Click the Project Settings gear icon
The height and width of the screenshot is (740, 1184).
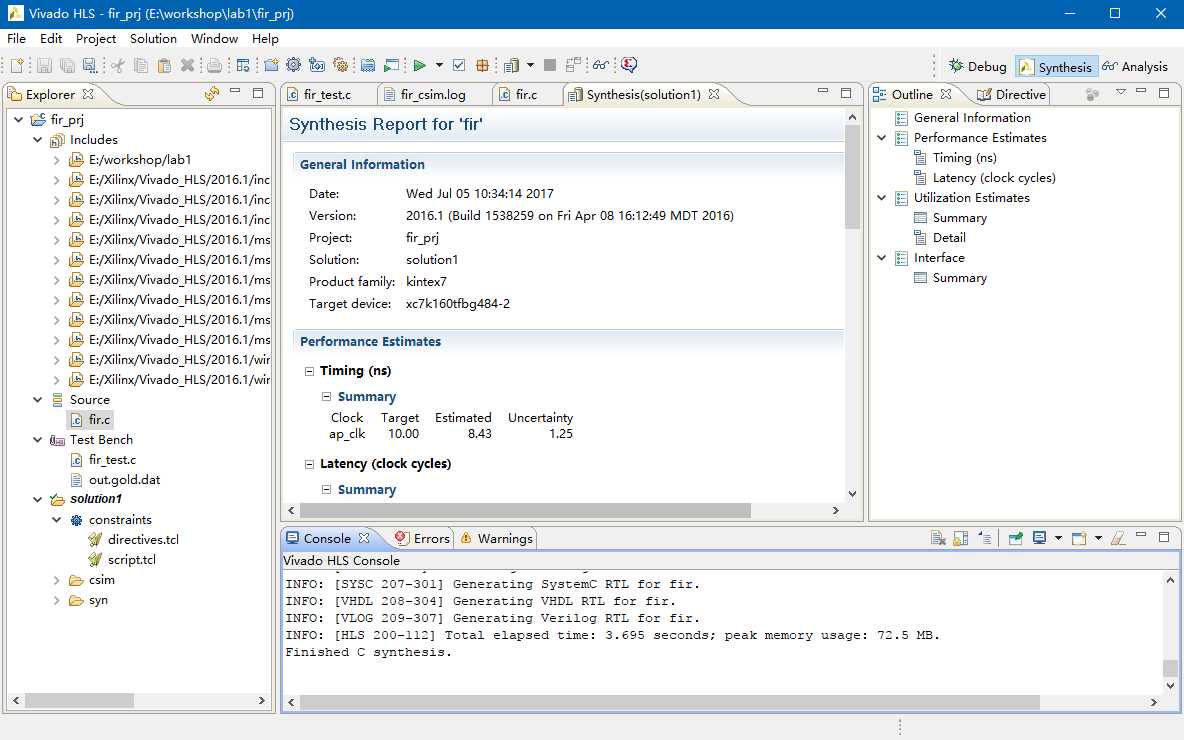point(293,66)
